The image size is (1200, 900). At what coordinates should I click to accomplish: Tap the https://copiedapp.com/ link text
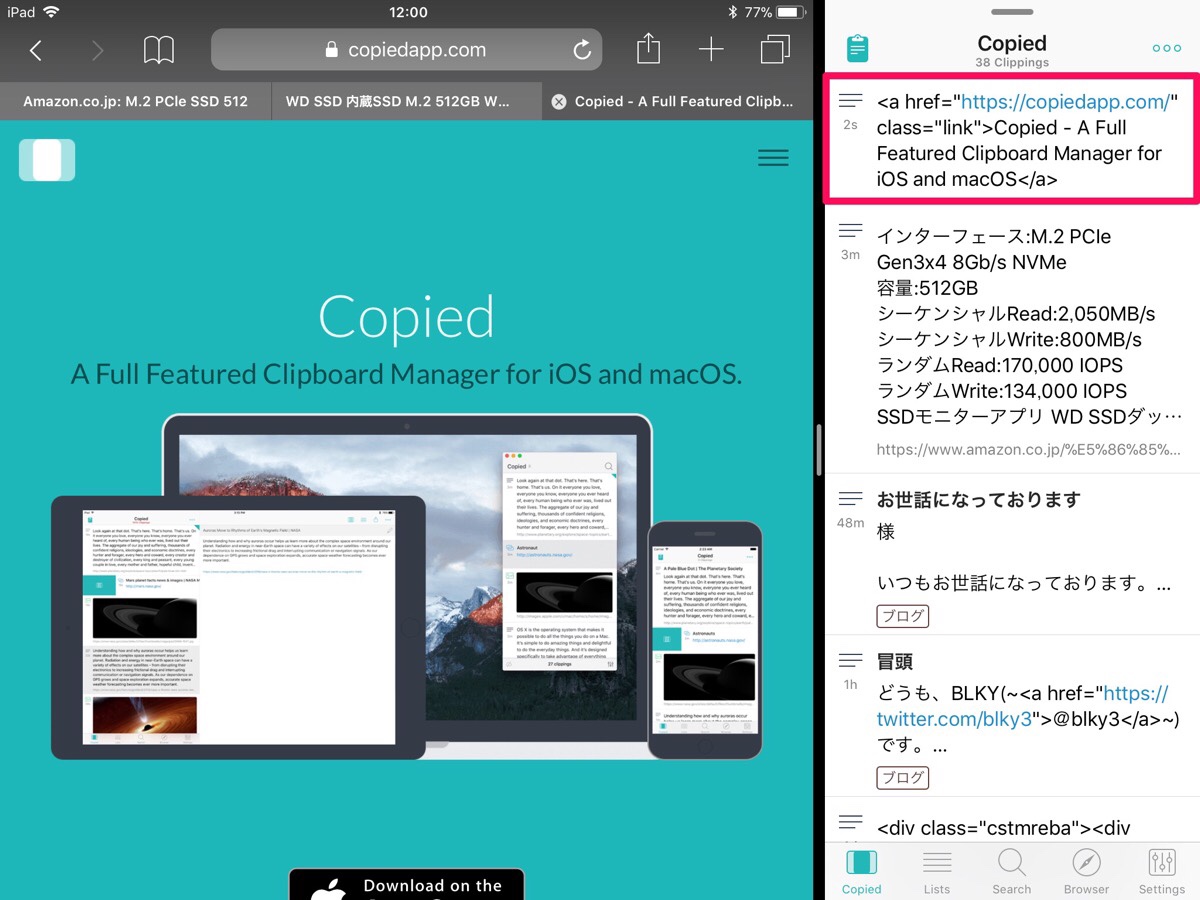click(1064, 101)
